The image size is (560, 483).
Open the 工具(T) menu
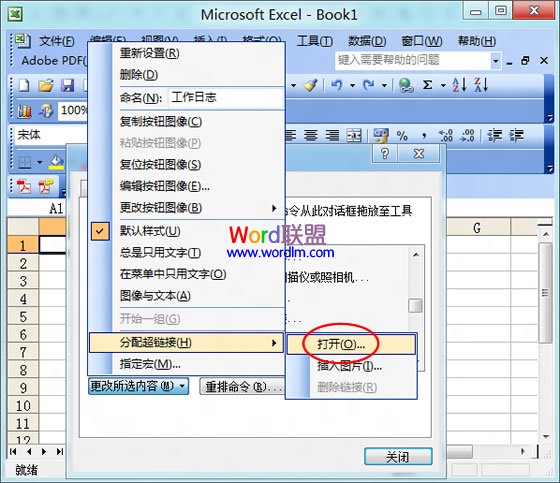click(315, 41)
